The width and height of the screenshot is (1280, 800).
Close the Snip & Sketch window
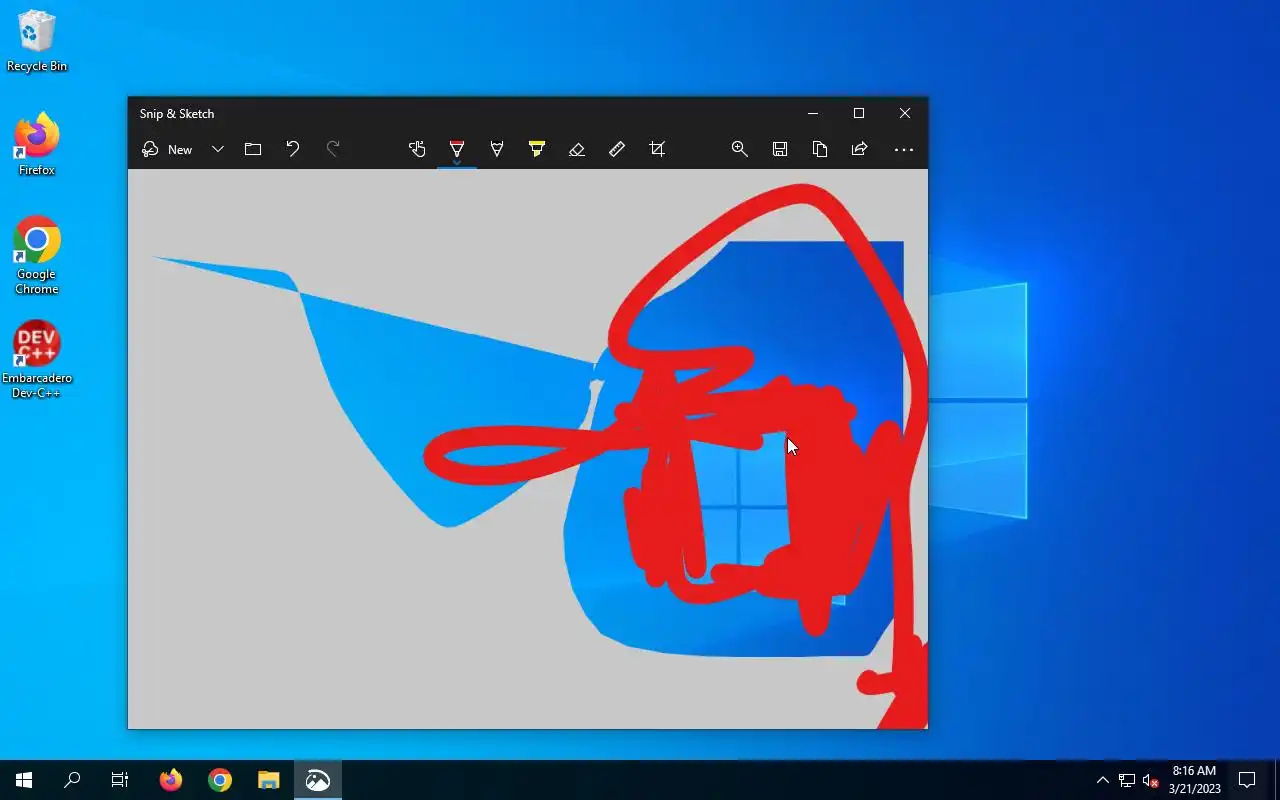click(905, 113)
